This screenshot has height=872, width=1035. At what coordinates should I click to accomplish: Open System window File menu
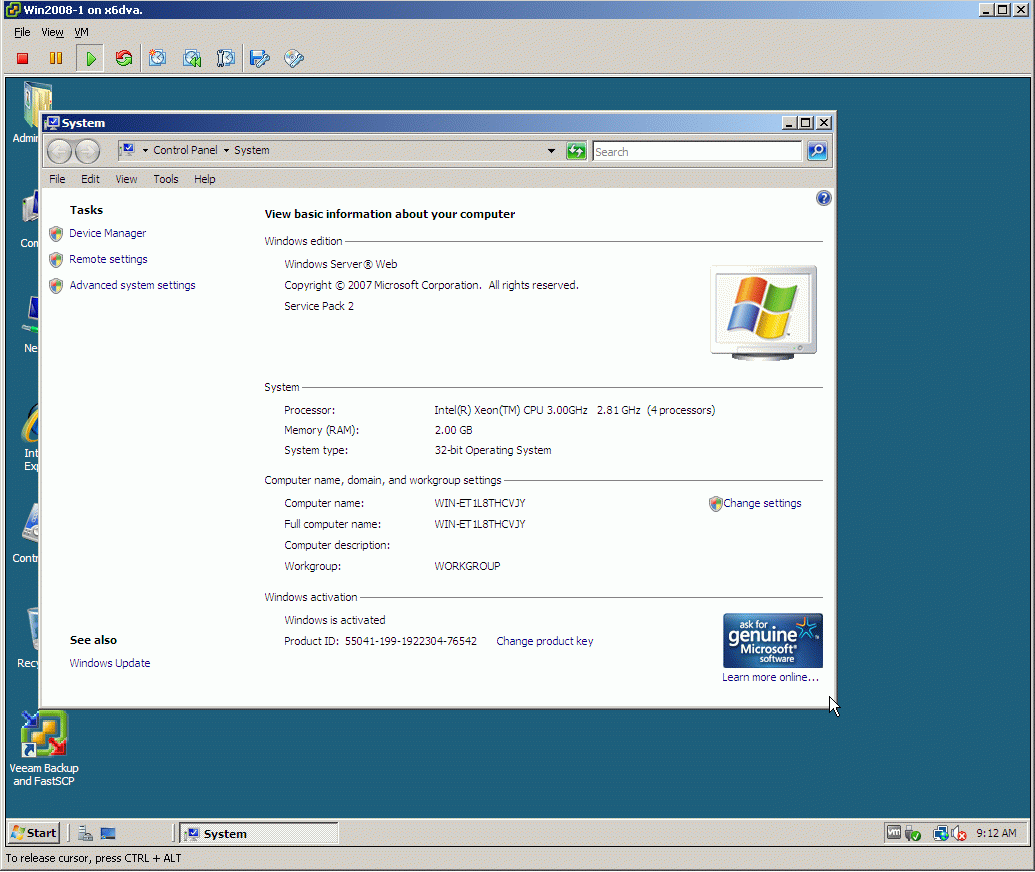point(57,179)
